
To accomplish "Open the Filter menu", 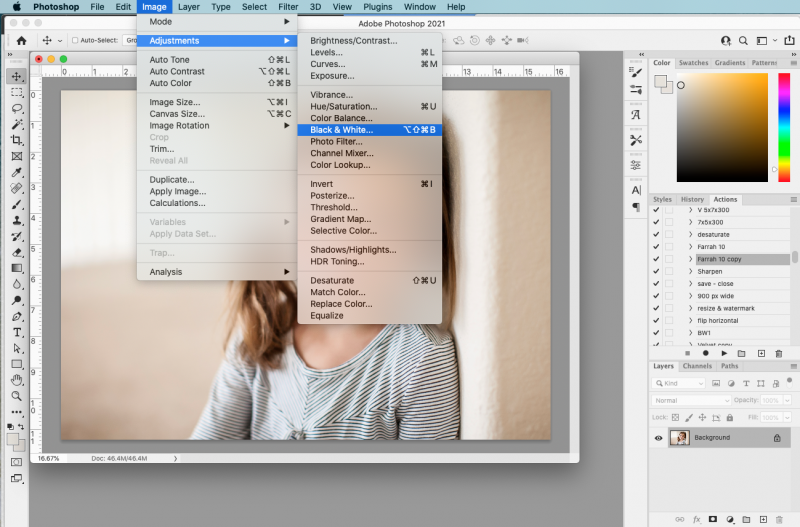I will (288, 7).
